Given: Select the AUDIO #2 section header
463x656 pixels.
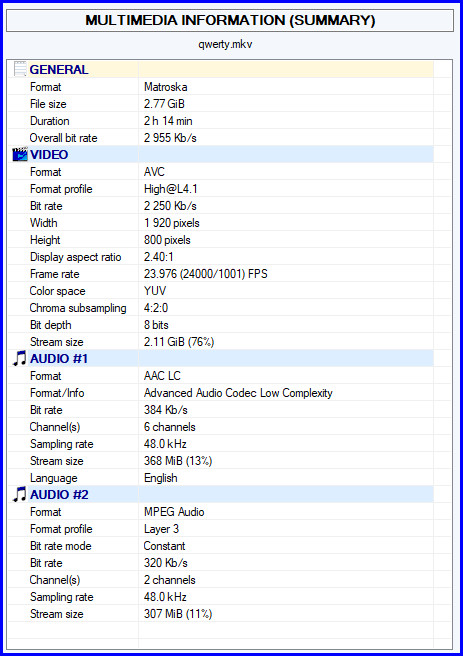Looking at the screenshot, I should (x=59, y=495).
